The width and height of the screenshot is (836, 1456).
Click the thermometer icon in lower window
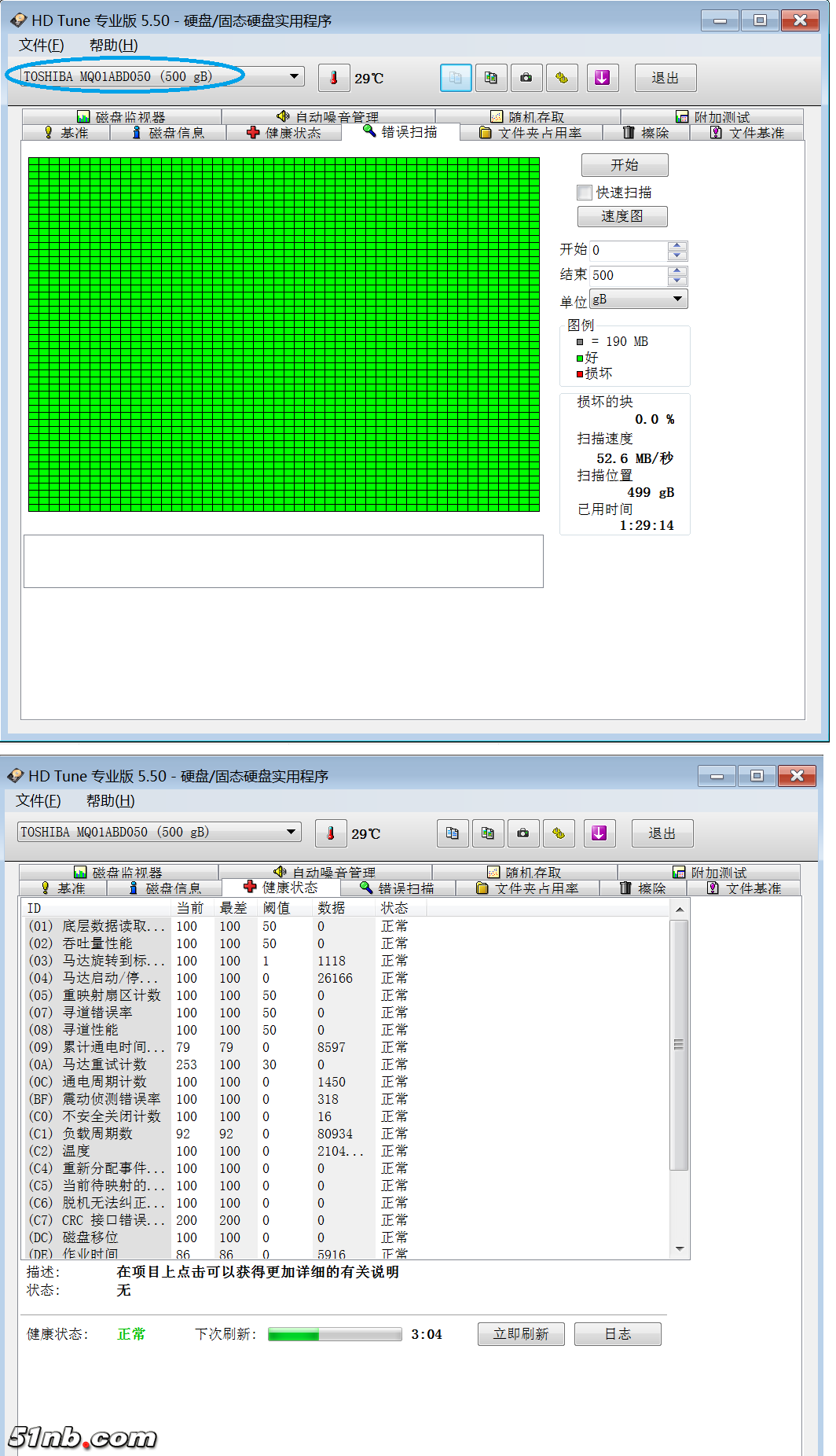point(331,833)
